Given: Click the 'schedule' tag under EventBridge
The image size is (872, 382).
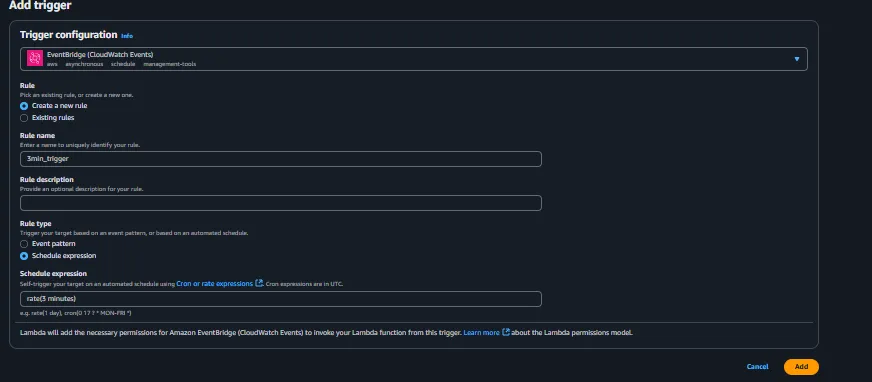Looking at the screenshot, I should coord(123,64).
